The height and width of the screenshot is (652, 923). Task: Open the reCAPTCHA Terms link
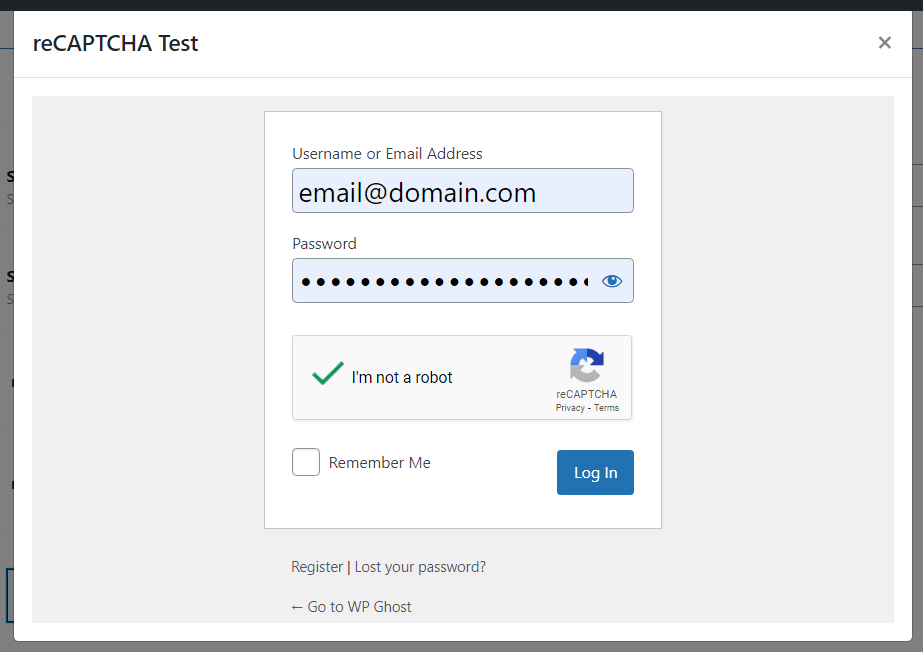[x=606, y=408]
